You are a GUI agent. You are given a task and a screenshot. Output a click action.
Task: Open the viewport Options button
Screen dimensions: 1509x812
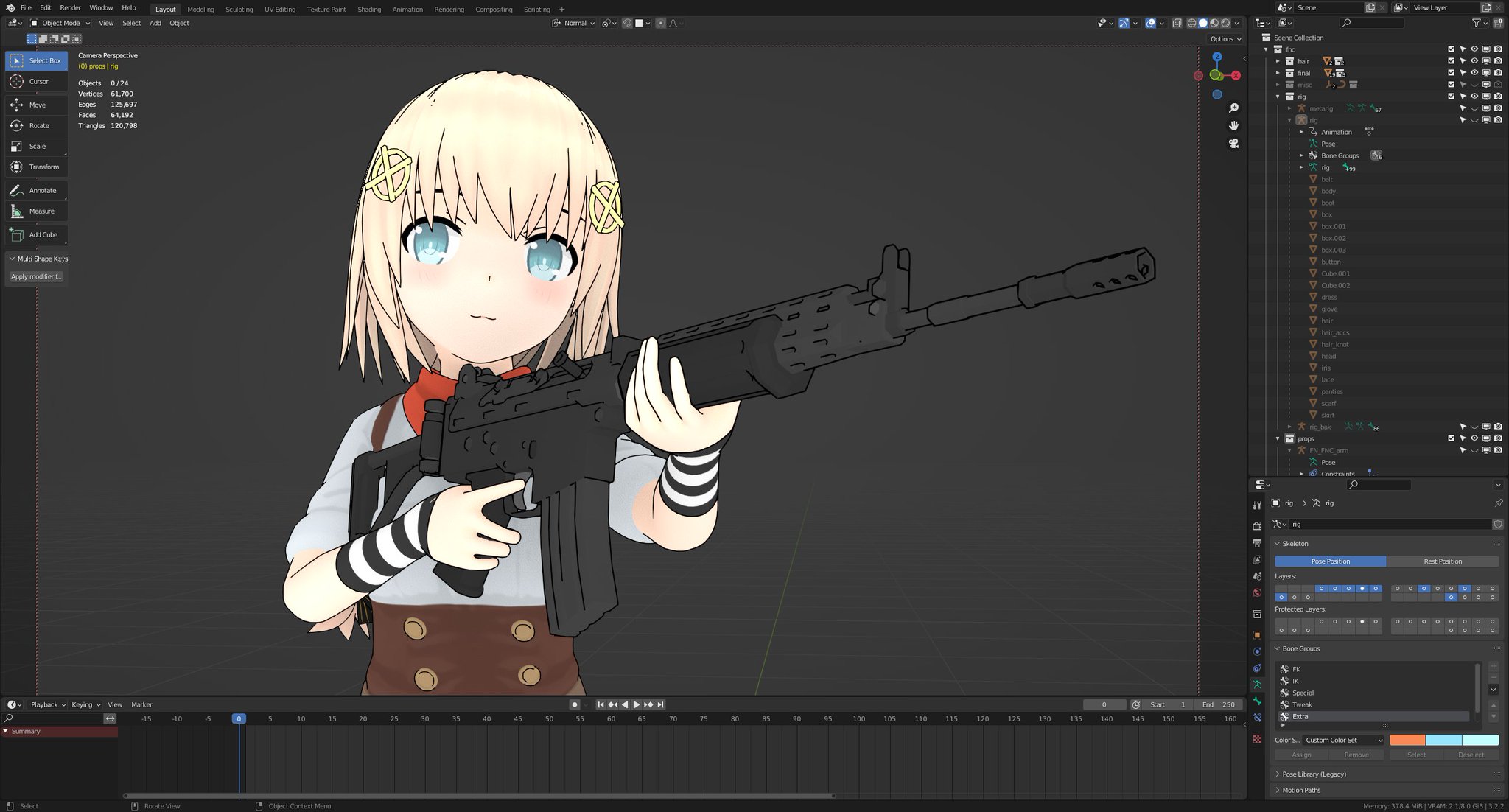point(1225,39)
